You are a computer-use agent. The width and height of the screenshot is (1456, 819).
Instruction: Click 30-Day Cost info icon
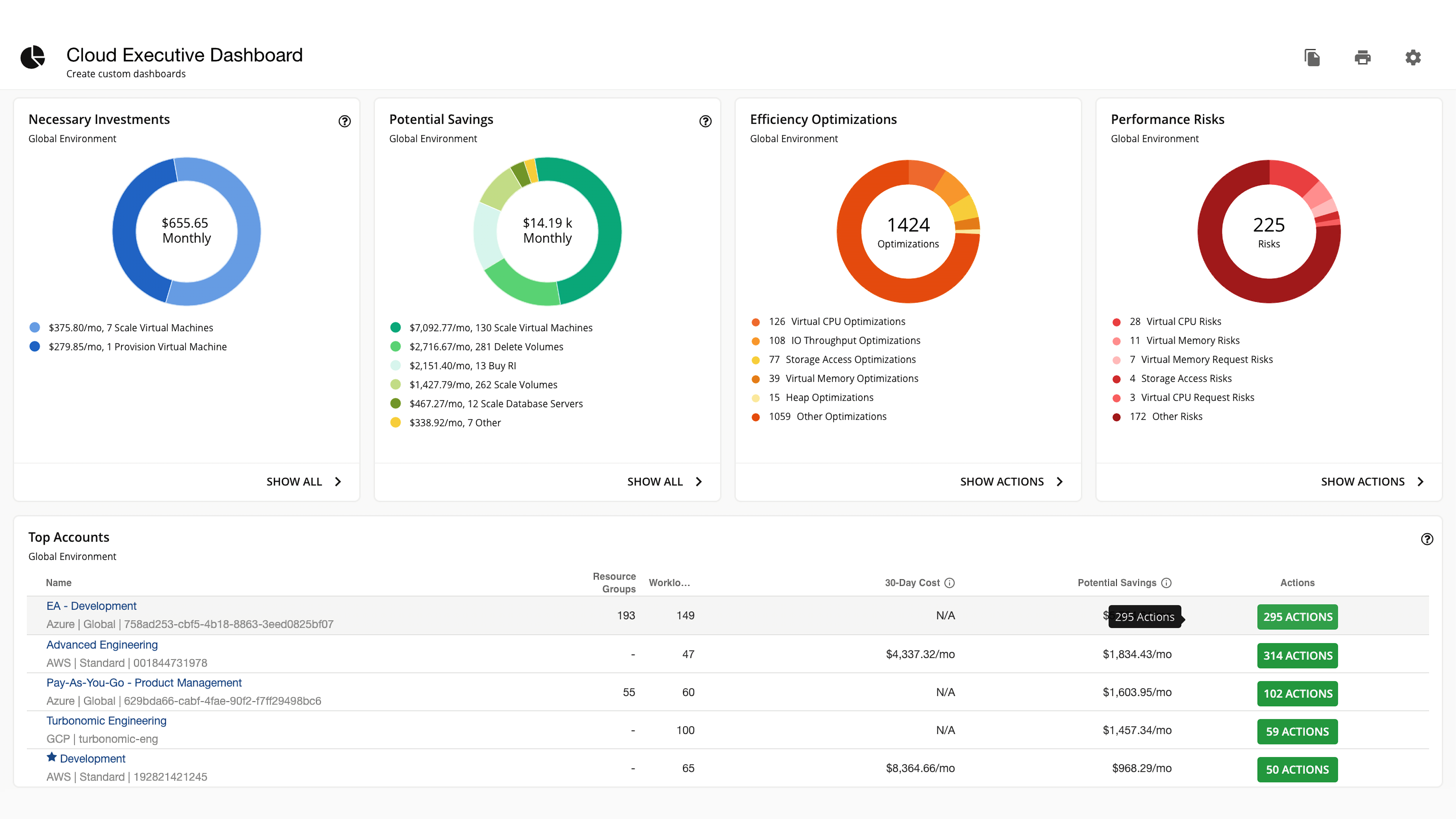point(949,583)
